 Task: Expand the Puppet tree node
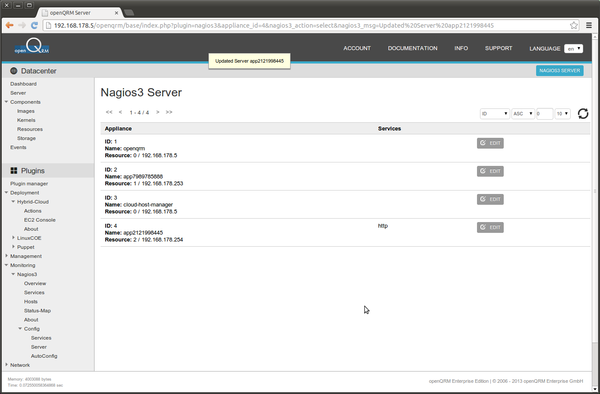click(13, 247)
